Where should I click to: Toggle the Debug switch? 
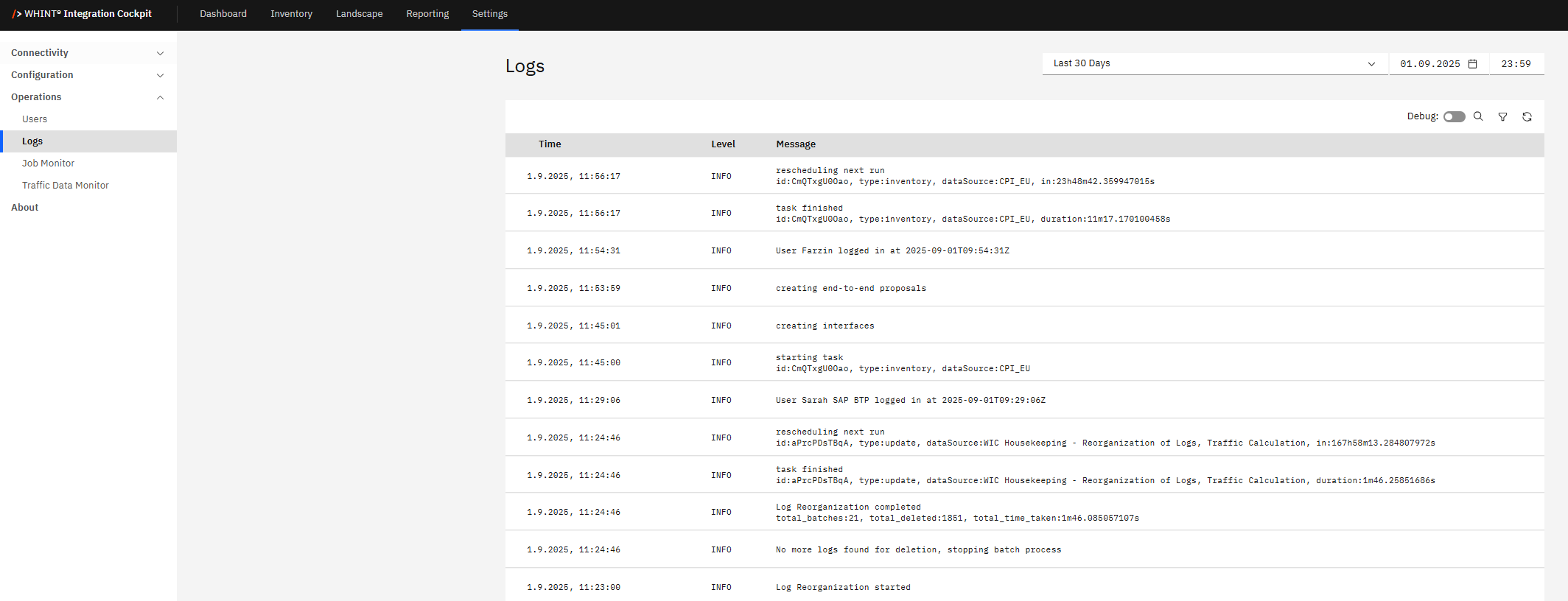[1454, 116]
